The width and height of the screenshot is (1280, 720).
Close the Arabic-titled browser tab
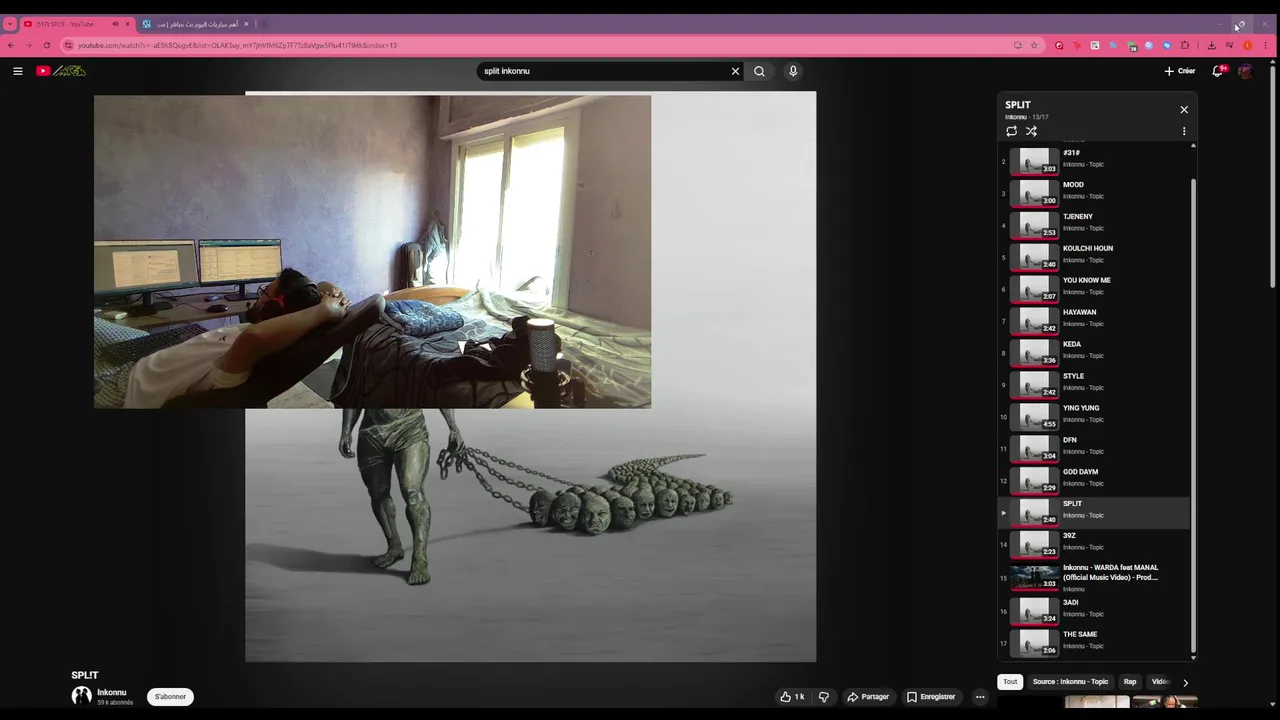point(246,24)
